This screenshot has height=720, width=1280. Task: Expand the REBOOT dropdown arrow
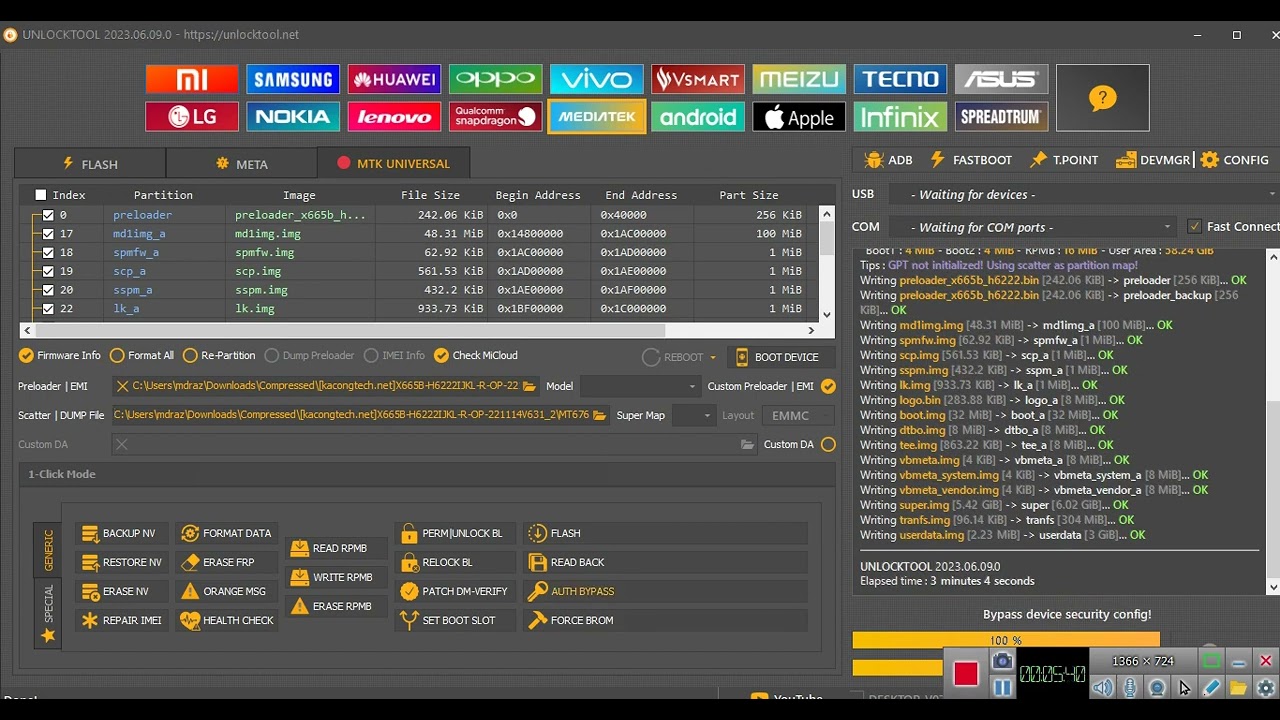(713, 357)
